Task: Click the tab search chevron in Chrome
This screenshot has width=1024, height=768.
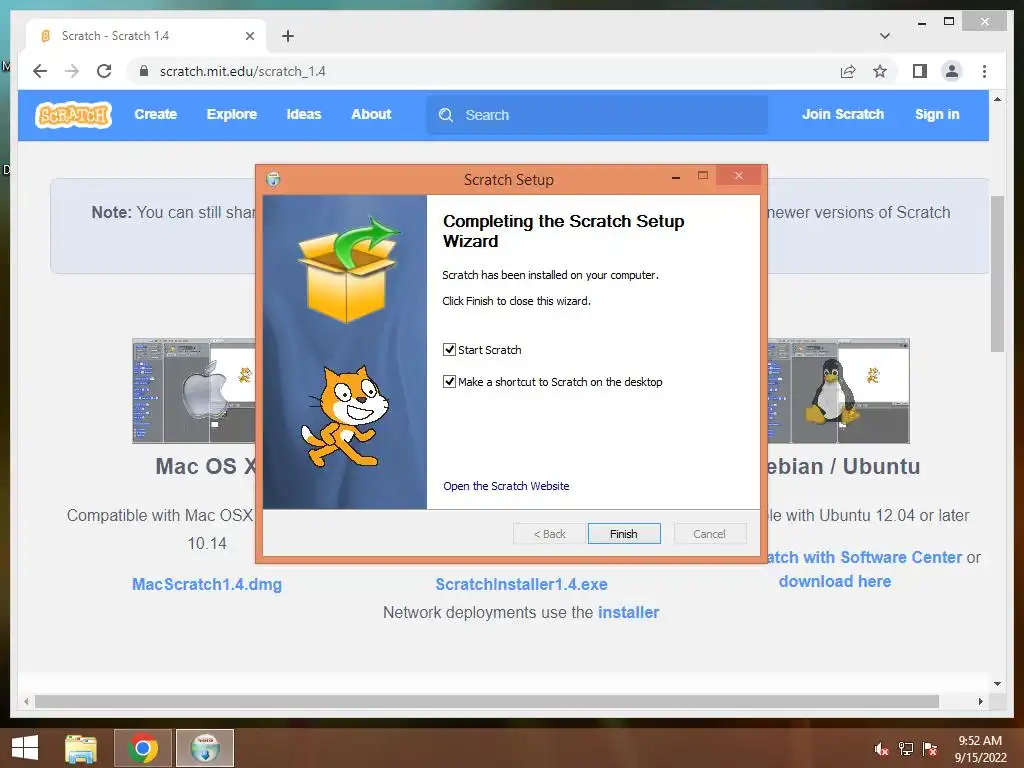Action: click(884, 36)
